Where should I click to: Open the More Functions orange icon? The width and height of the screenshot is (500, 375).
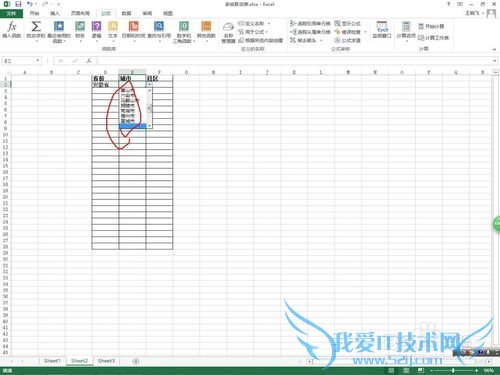pyautogui.click(x=206, y=31)
